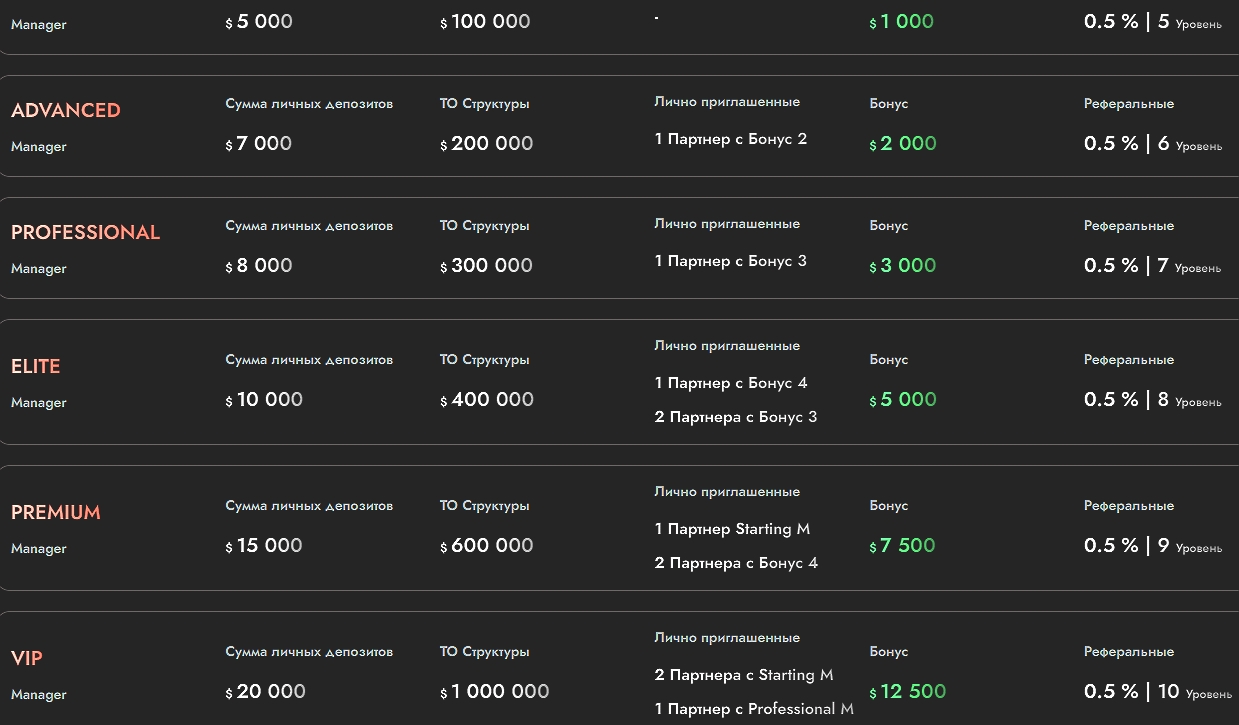Select the PROFESSIONAL tier heading
Image resolution: width=1239 pixels, height=725 pixels.
tap(85, 232)
